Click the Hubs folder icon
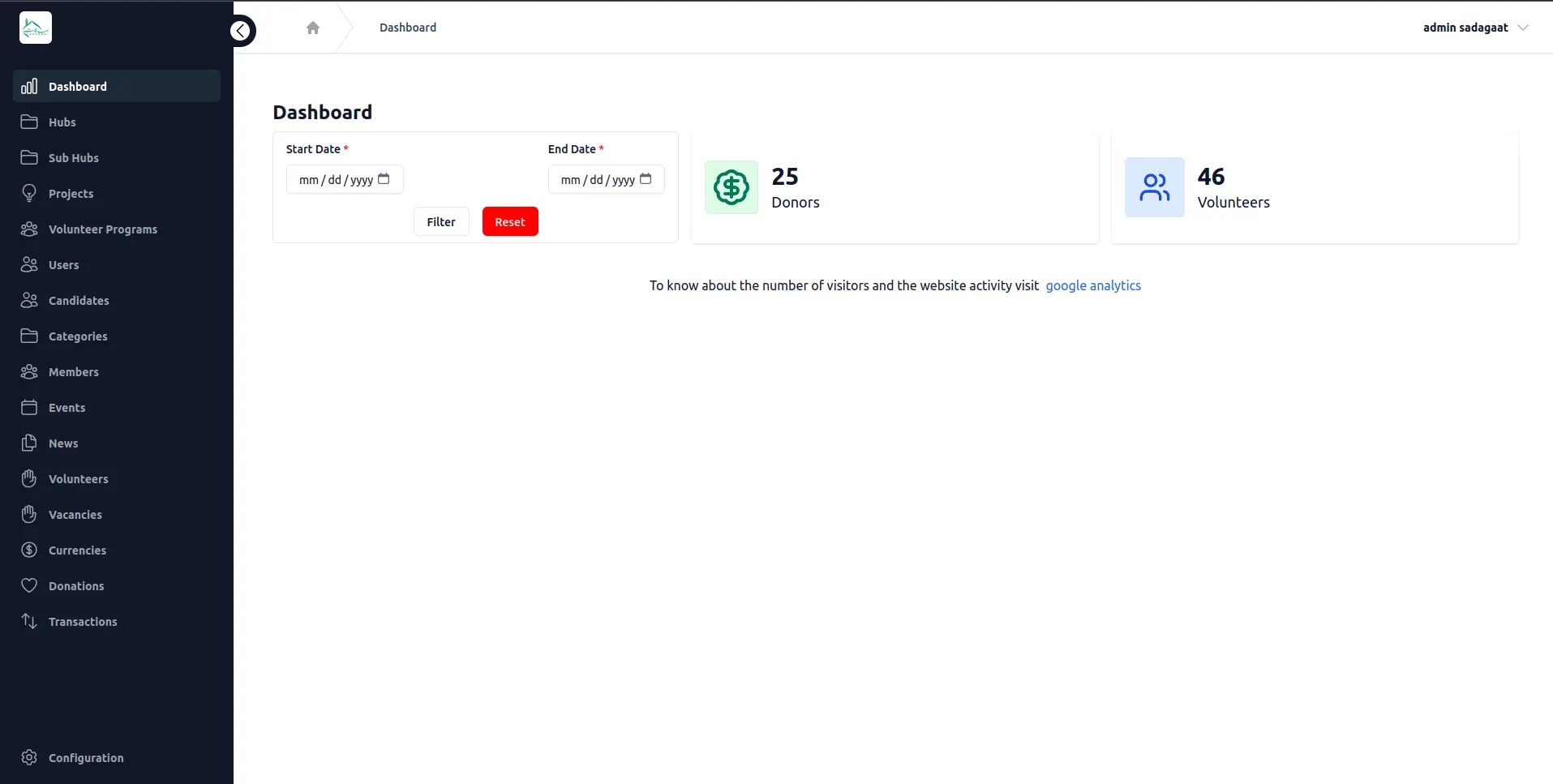 29,122
